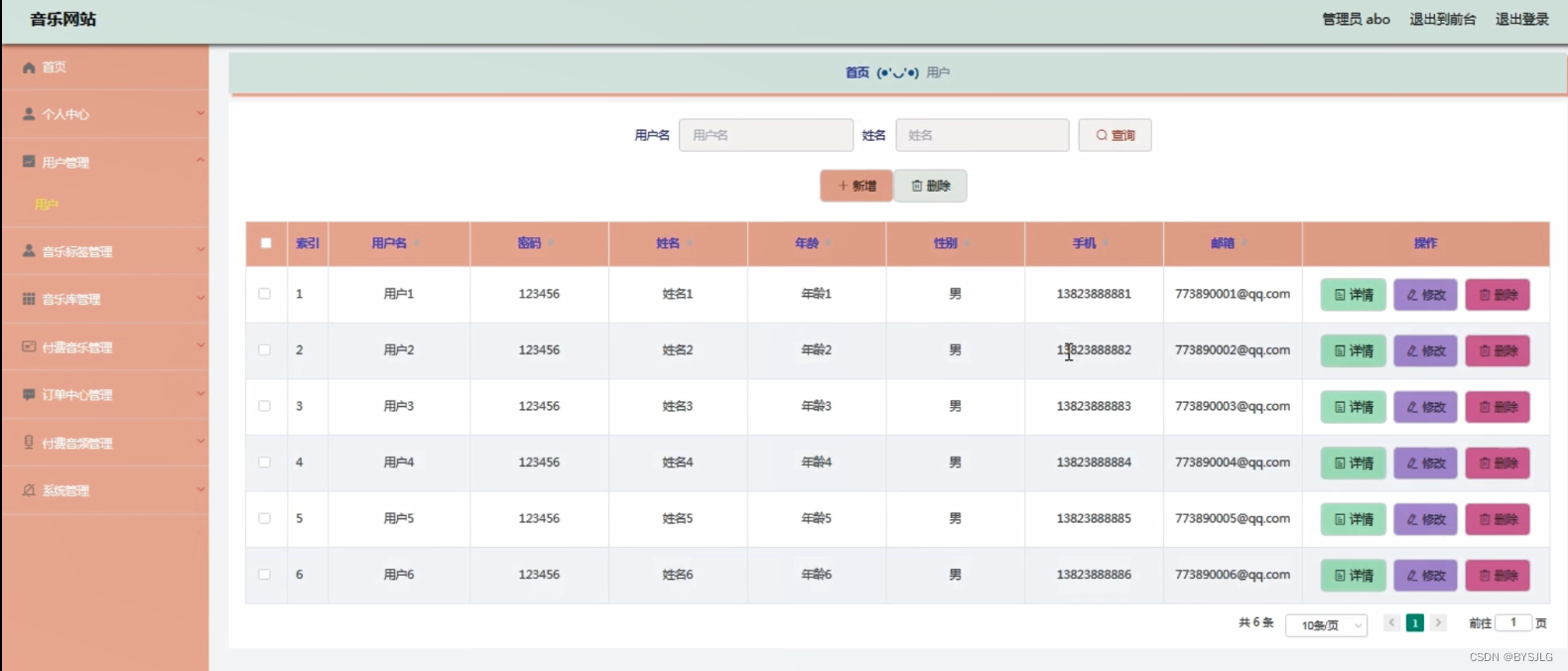Click 首页 in the breadcrumb bar
The height and width of the screenshot is (671, 1568).
coord(857,72)
